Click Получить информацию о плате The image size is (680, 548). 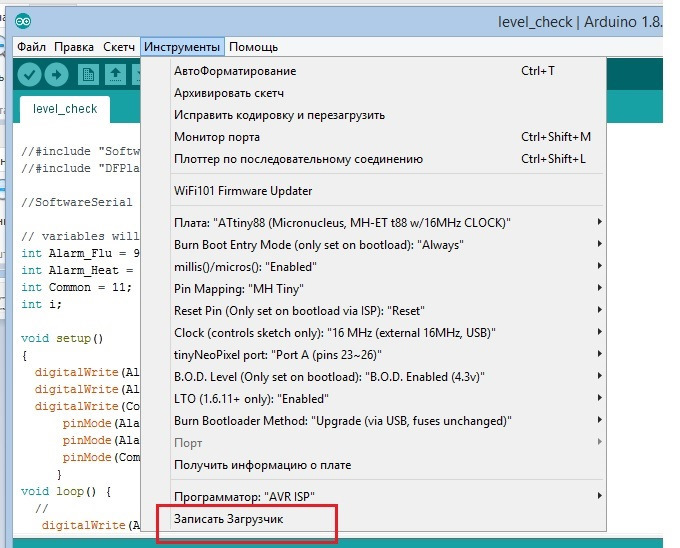pos(373,465)
